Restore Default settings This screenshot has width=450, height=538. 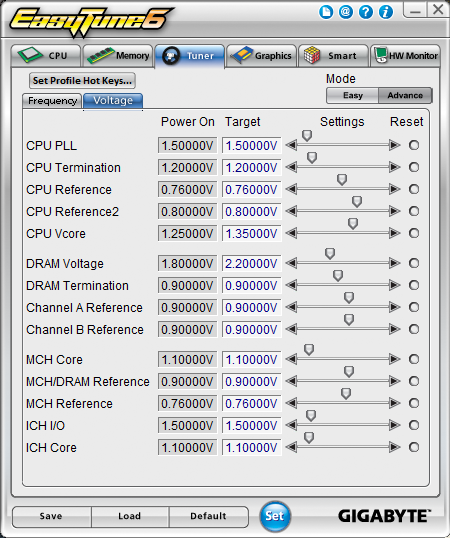pos(208,516)
